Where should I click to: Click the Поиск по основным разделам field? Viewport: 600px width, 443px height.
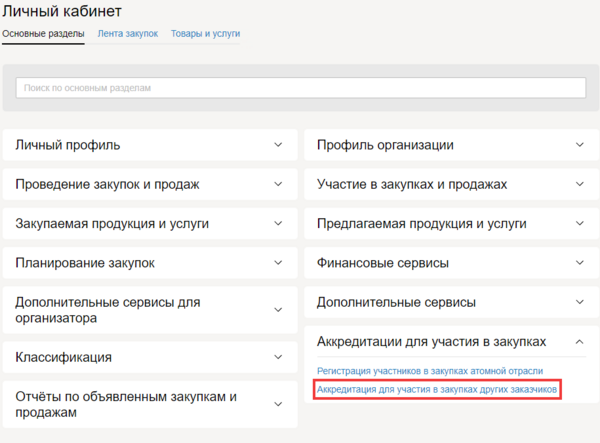pyautogui.click(x=300, y=89)
